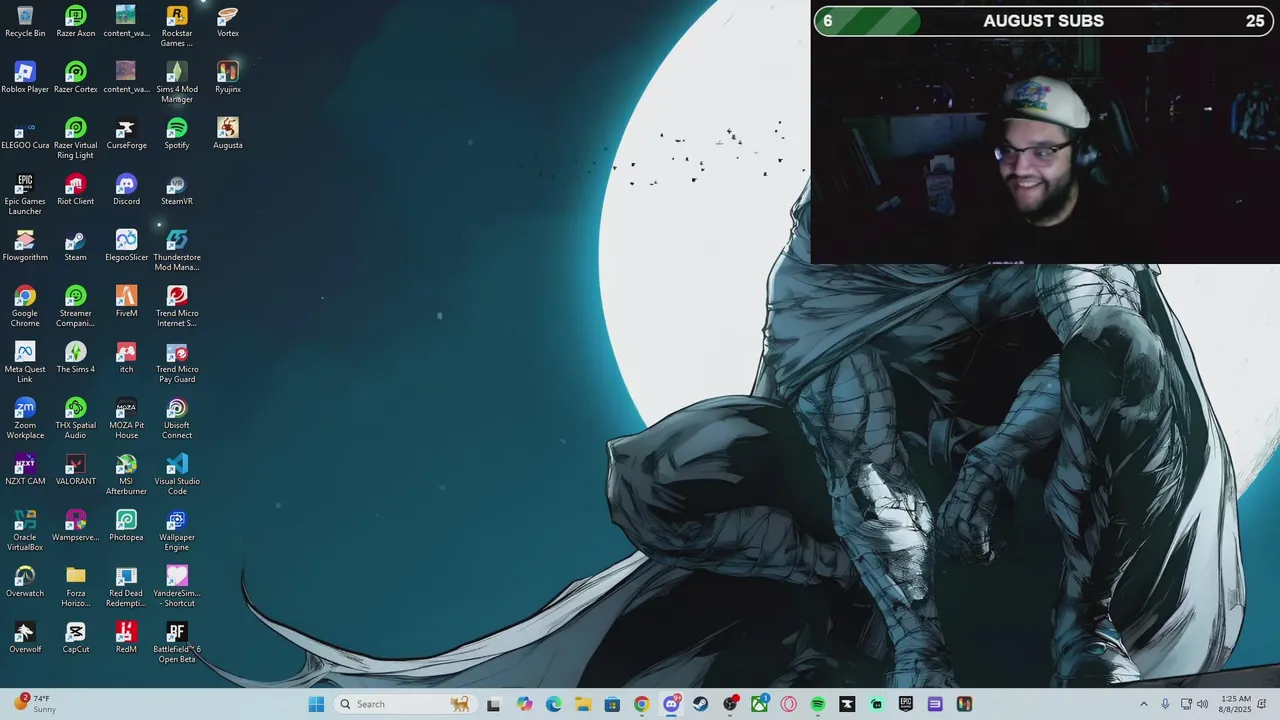
Task: Open Steam from the taskbar
Action: (701, 704)
